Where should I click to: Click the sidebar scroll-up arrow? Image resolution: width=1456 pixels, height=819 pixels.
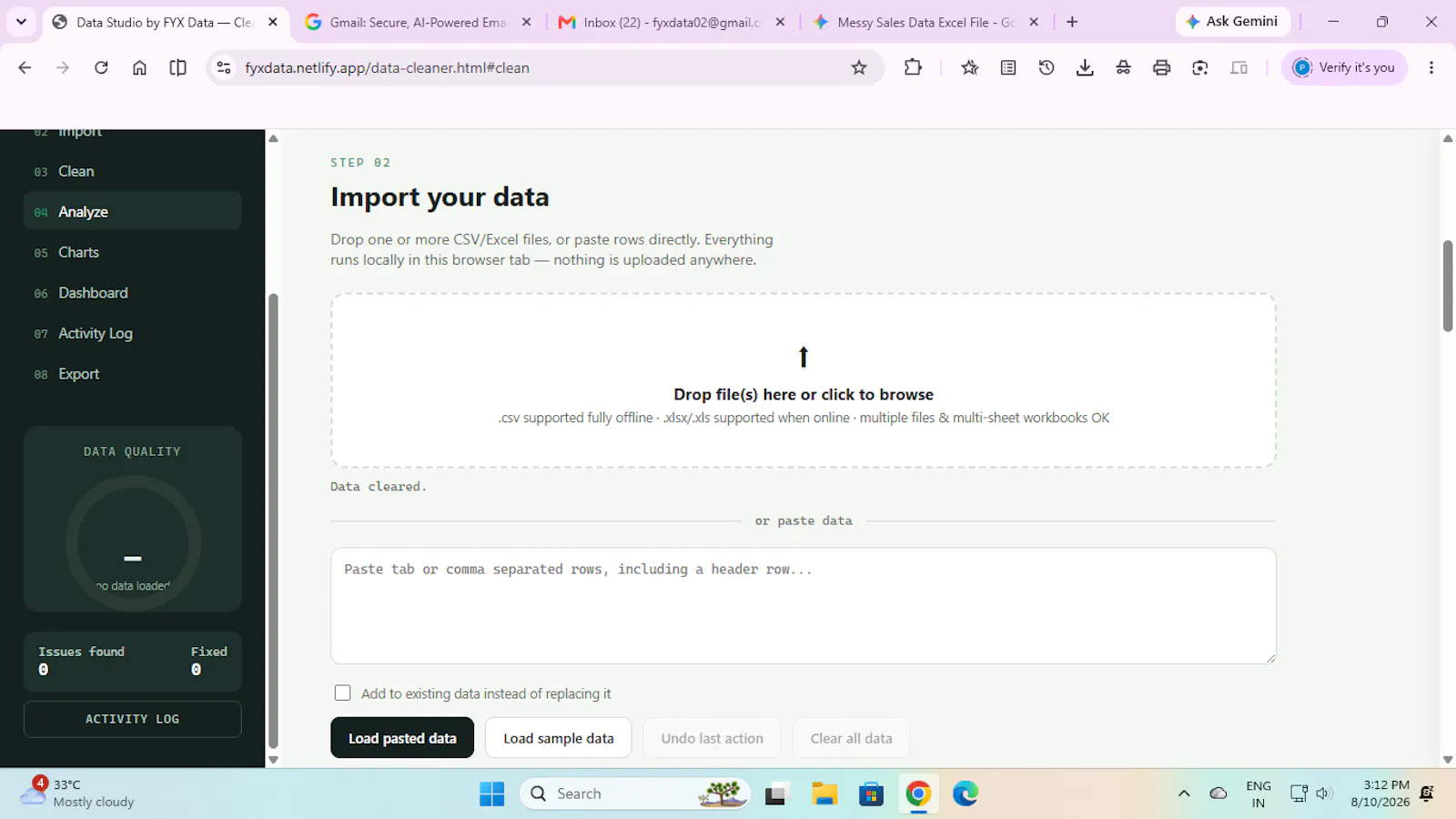(273, 139)
